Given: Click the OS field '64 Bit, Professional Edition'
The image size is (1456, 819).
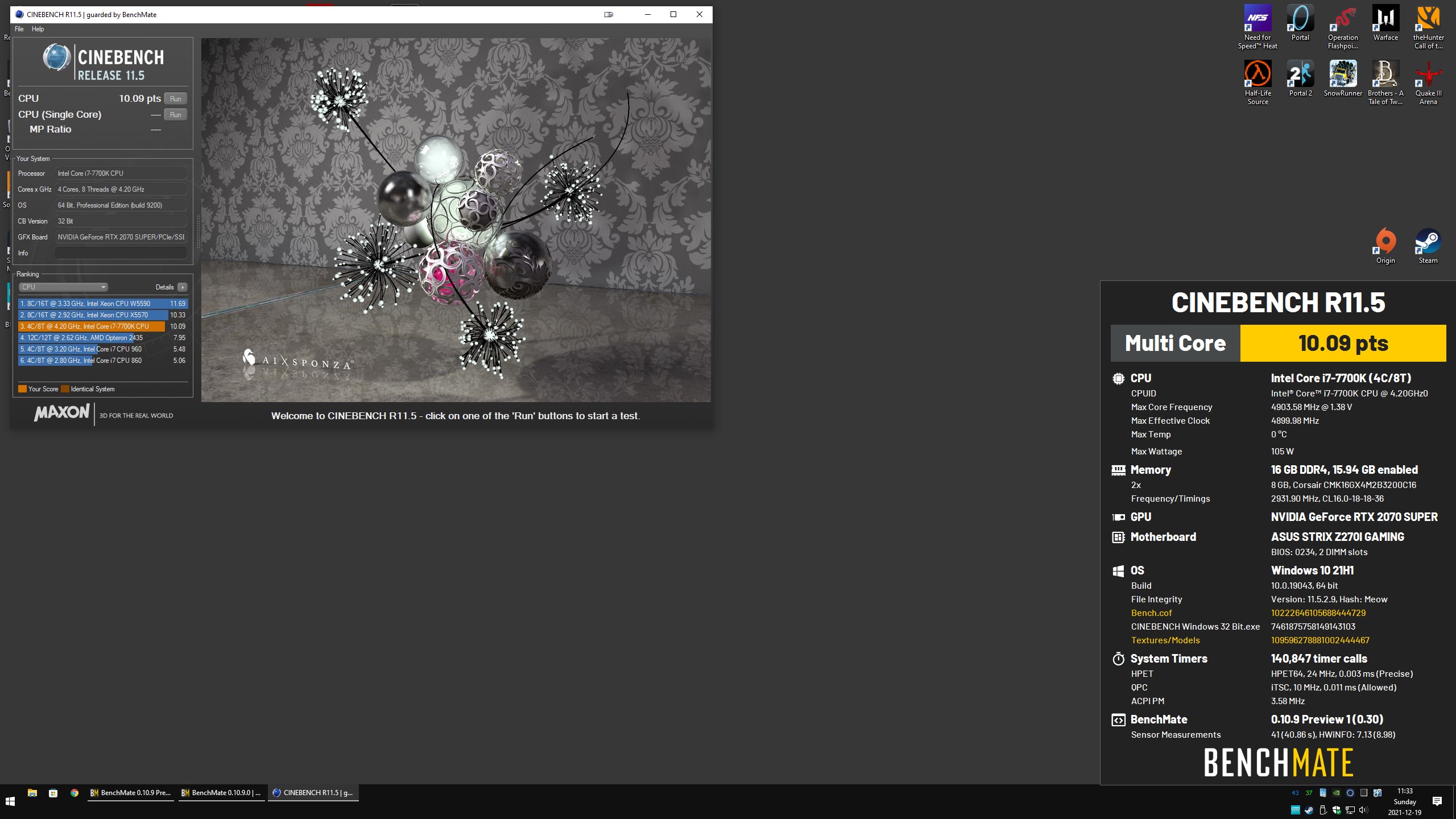Looking at the screenshot, I should 121,205.
